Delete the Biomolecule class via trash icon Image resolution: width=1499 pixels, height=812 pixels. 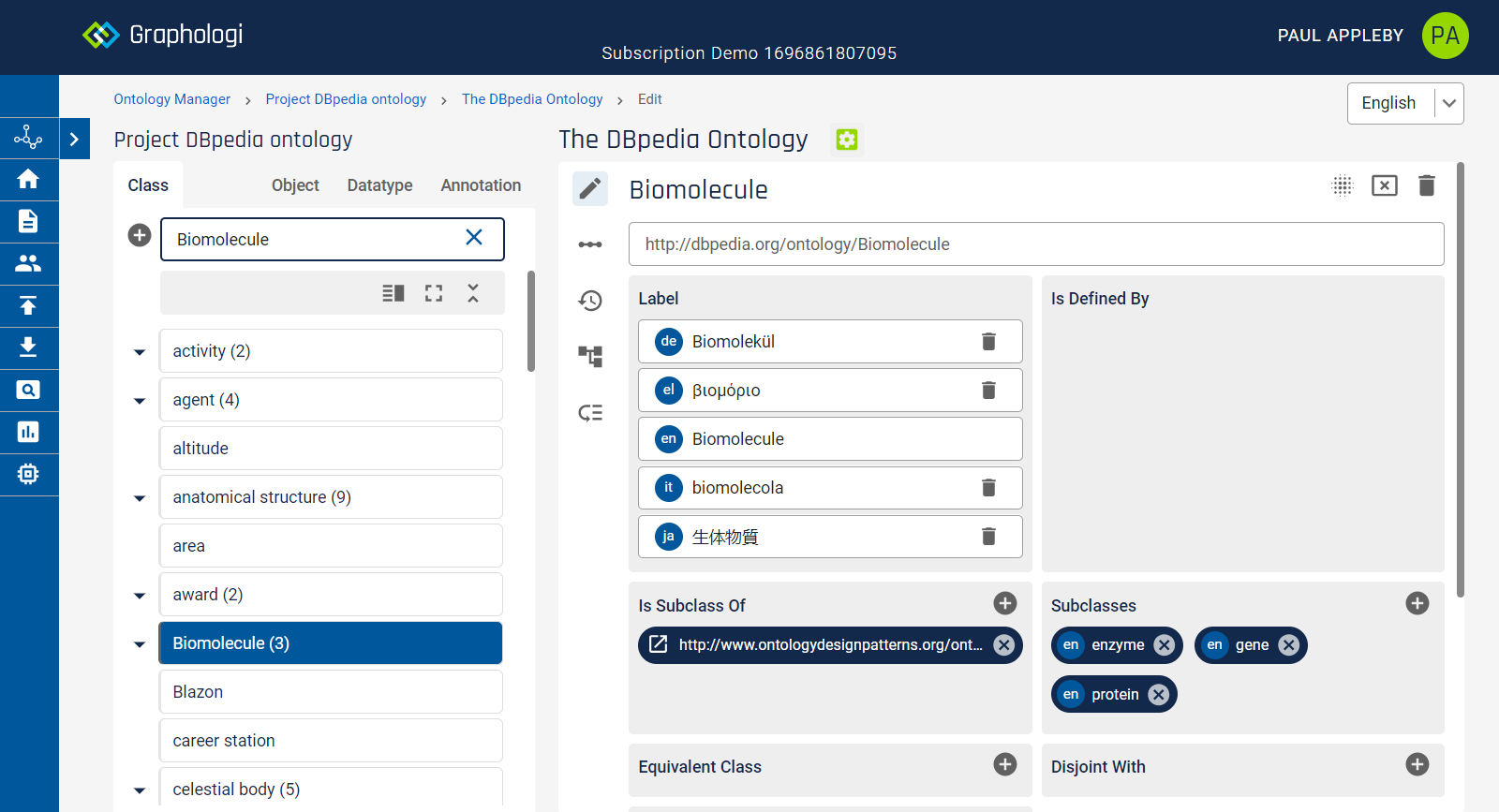1427,185
